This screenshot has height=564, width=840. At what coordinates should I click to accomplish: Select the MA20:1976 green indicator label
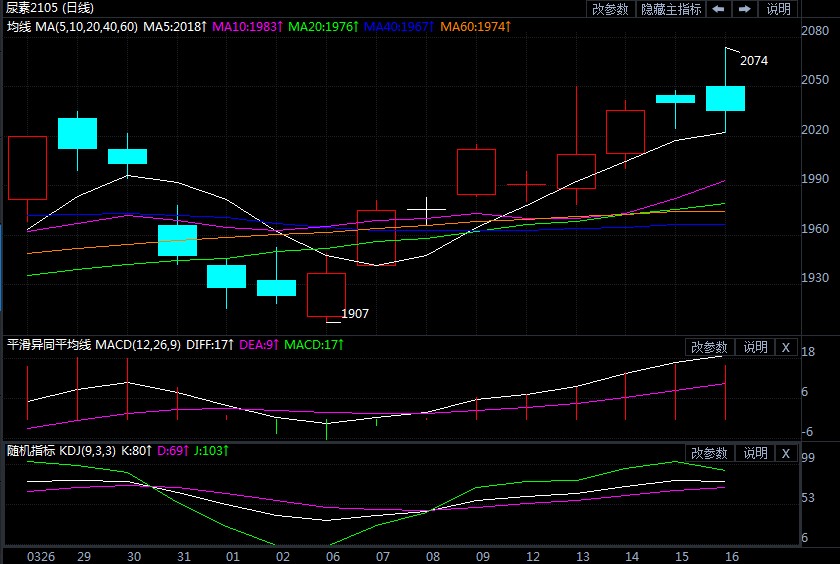[x=323, y=25]
